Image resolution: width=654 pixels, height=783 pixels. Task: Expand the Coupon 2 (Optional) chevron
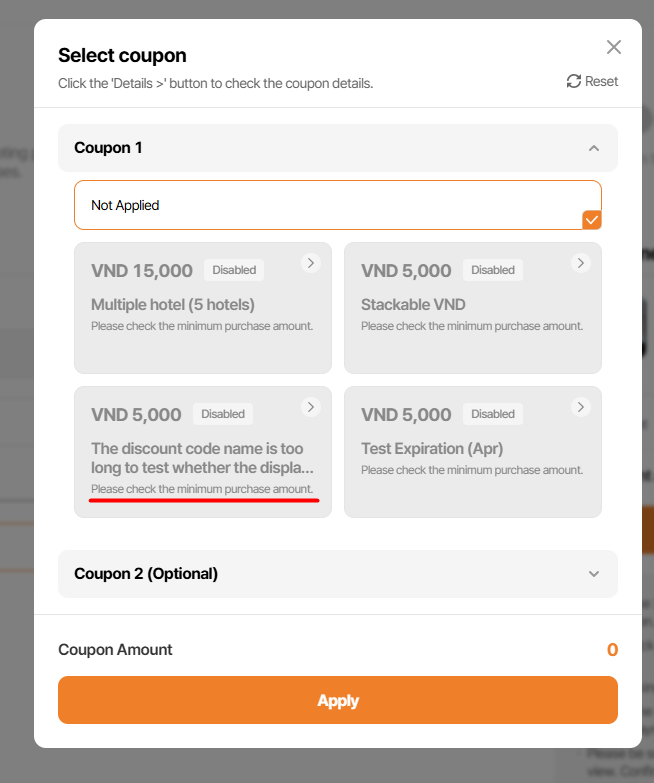pyautogui.click(x=594, y=574)
